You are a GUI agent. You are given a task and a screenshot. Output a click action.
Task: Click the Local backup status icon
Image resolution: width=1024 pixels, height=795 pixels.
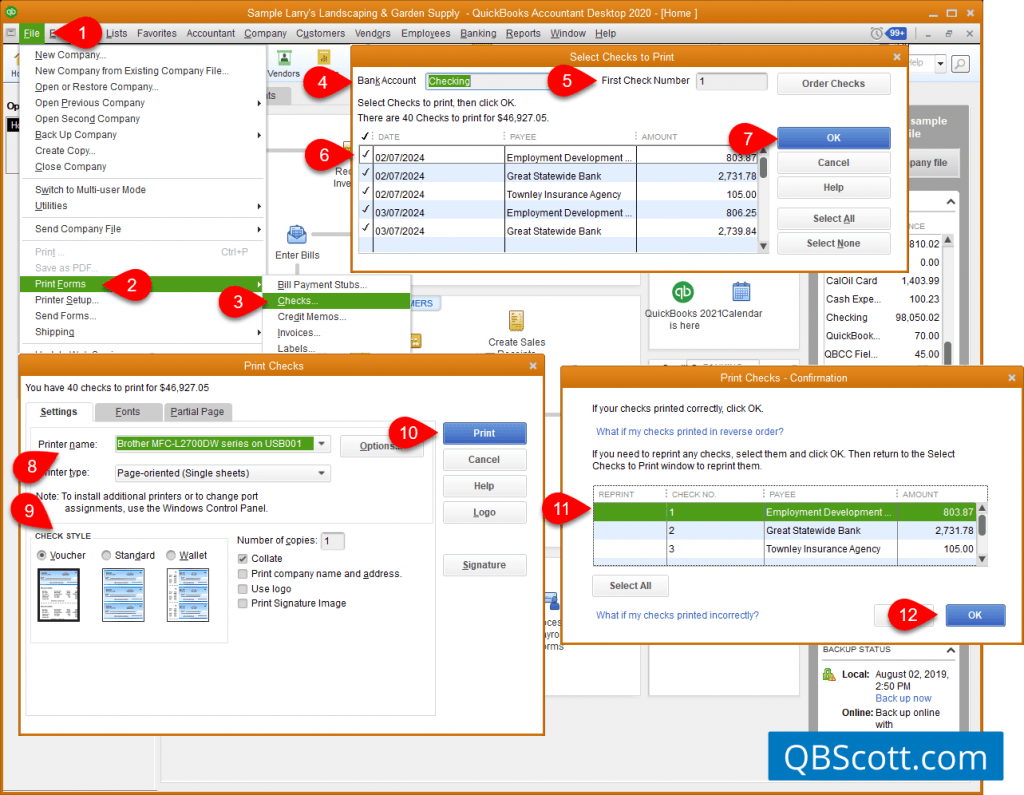829,674
